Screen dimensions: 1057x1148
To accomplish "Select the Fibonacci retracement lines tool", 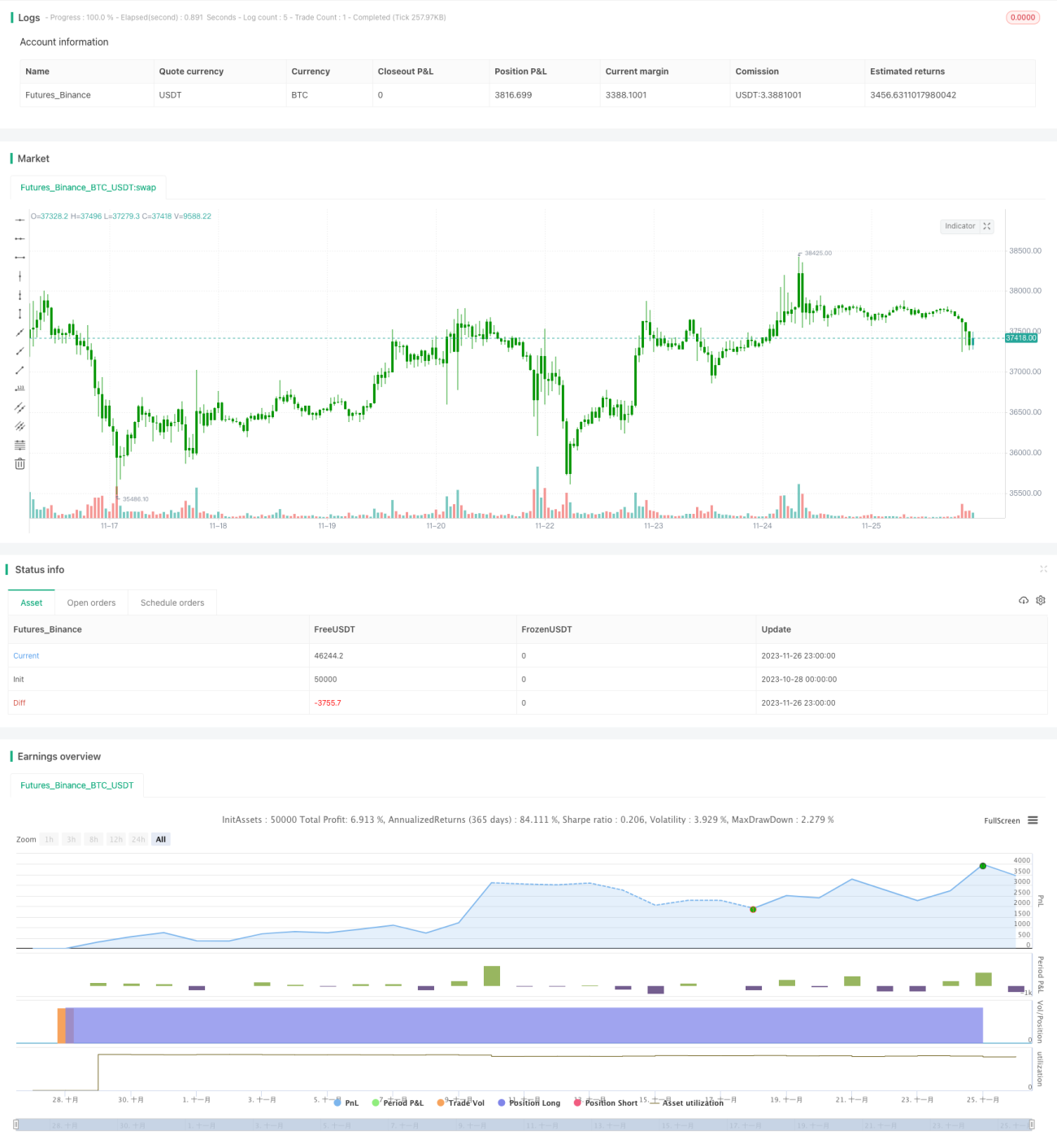I will 20,445.
